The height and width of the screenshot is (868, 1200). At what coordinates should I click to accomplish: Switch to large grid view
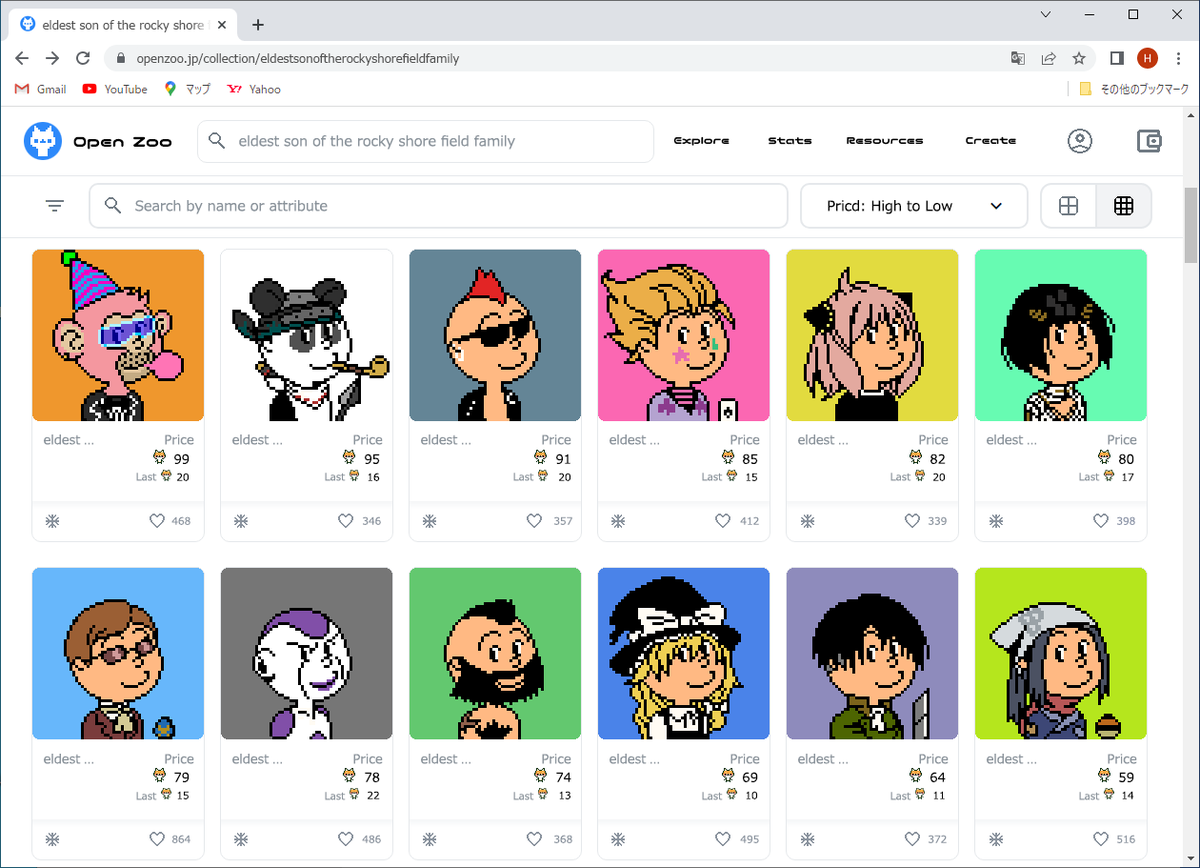[x=1068, y=206]
